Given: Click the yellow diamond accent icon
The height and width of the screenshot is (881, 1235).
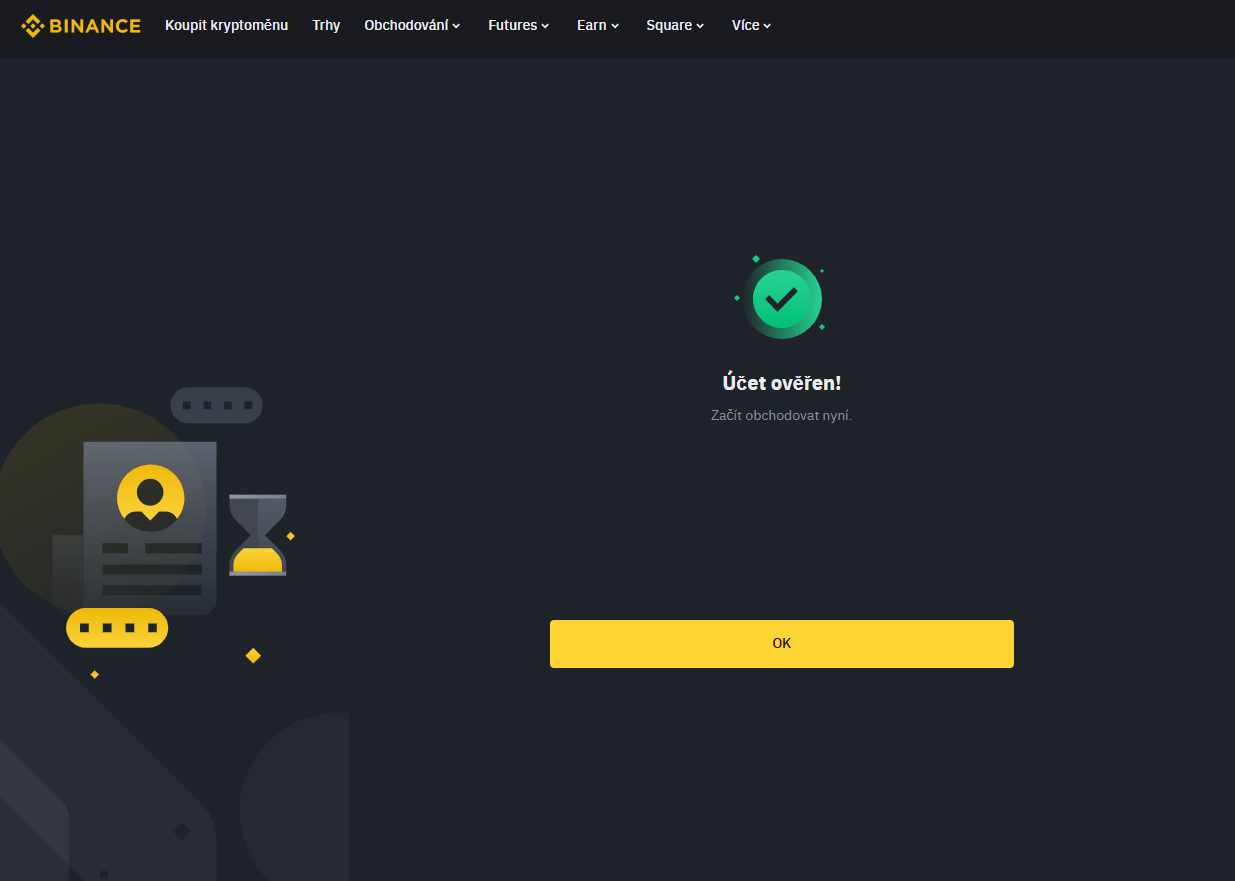Looking at the screenshot, I should pyautogui.click(x=252, y=655).
